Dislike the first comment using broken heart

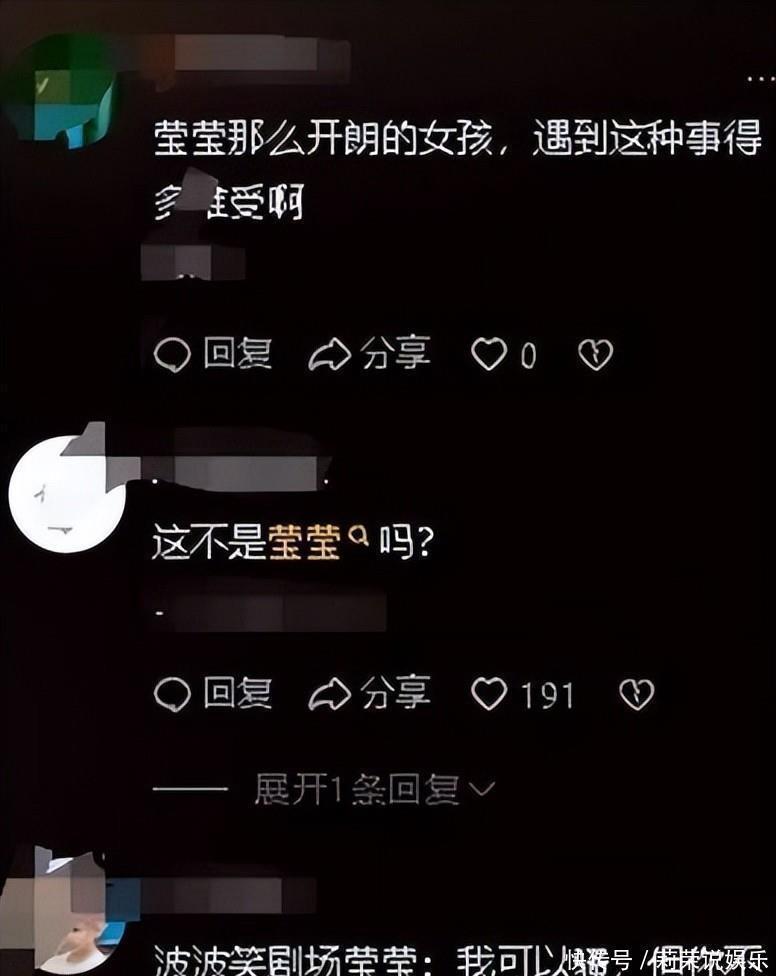(596, 354)
